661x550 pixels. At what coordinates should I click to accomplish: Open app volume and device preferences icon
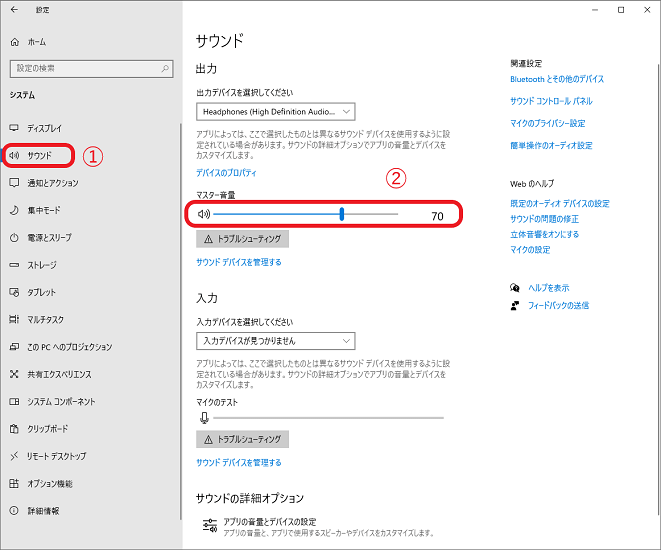coord(209,525)
